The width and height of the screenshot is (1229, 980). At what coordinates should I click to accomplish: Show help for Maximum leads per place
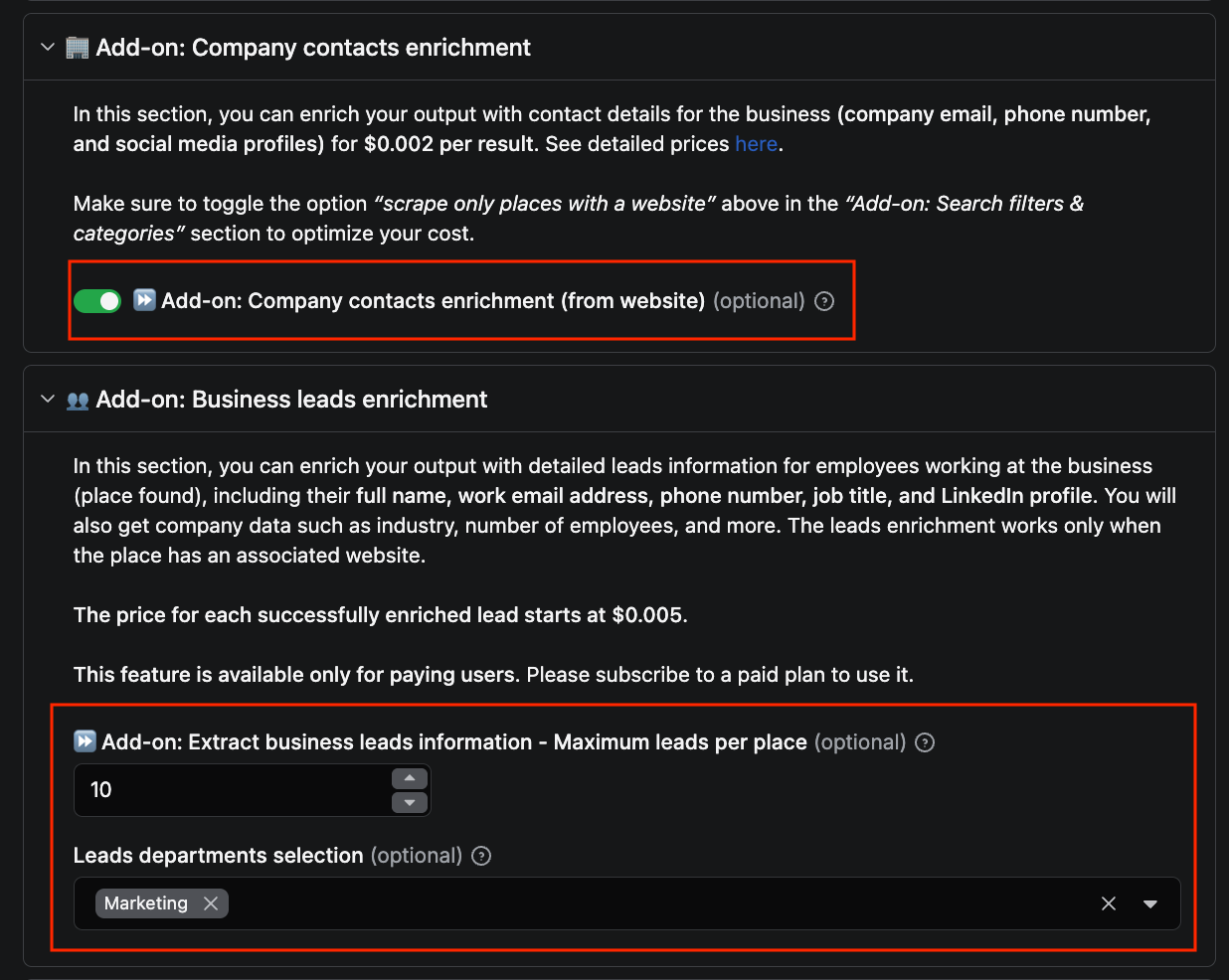(x=925, y=742)
